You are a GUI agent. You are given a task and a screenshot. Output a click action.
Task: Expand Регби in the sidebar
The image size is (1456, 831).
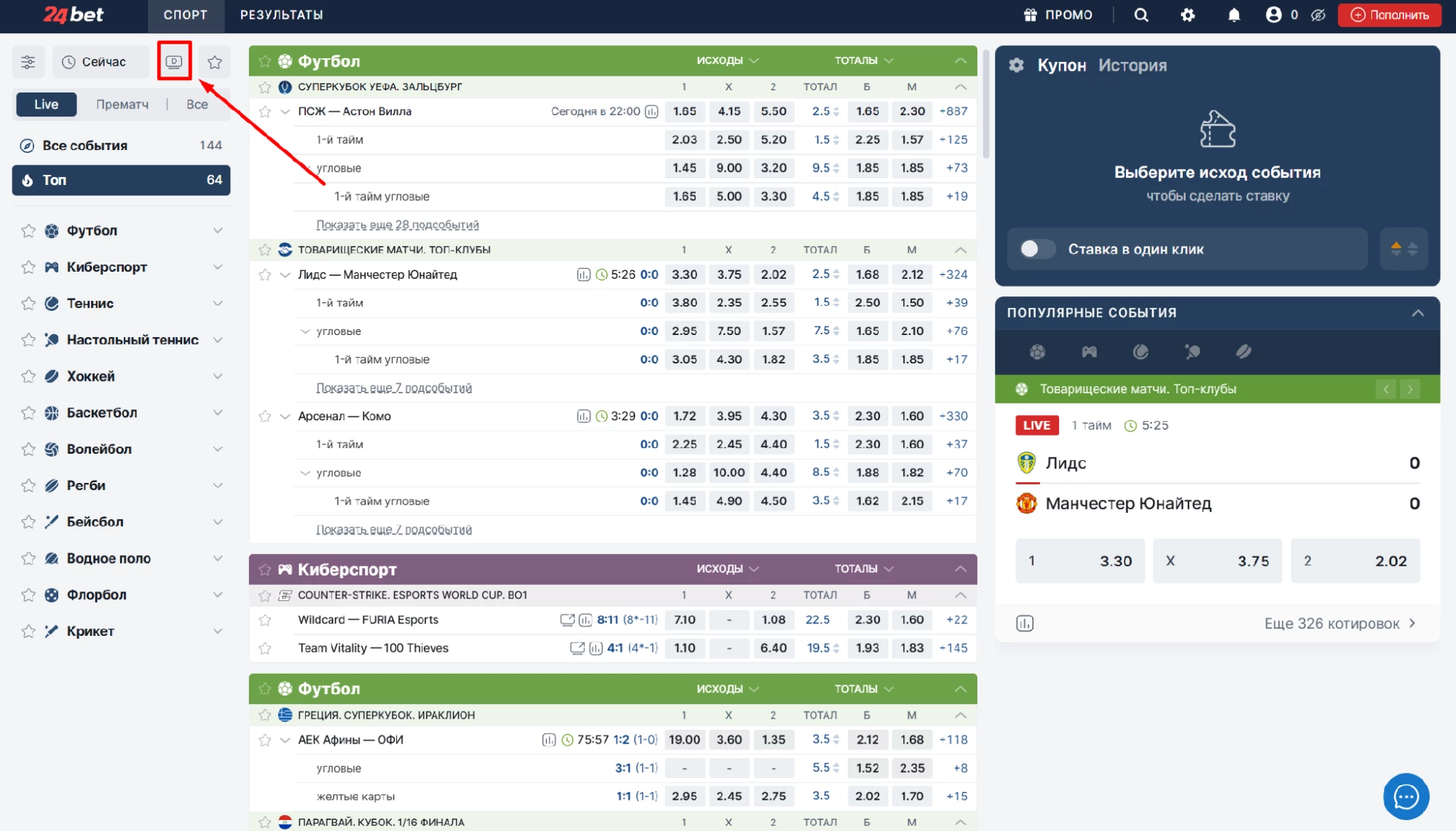[218, 486]
